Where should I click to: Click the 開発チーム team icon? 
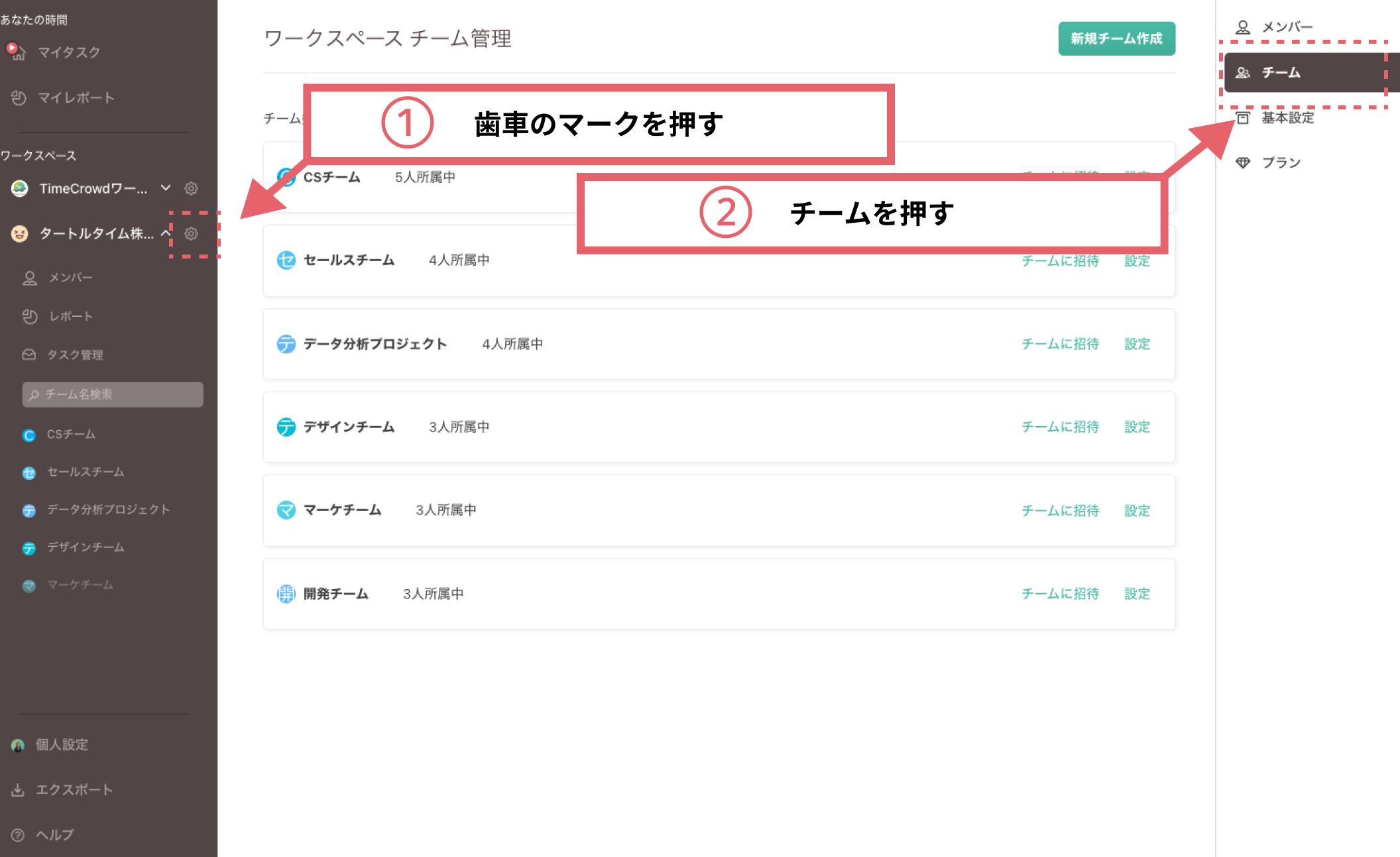tap(286, 594)
